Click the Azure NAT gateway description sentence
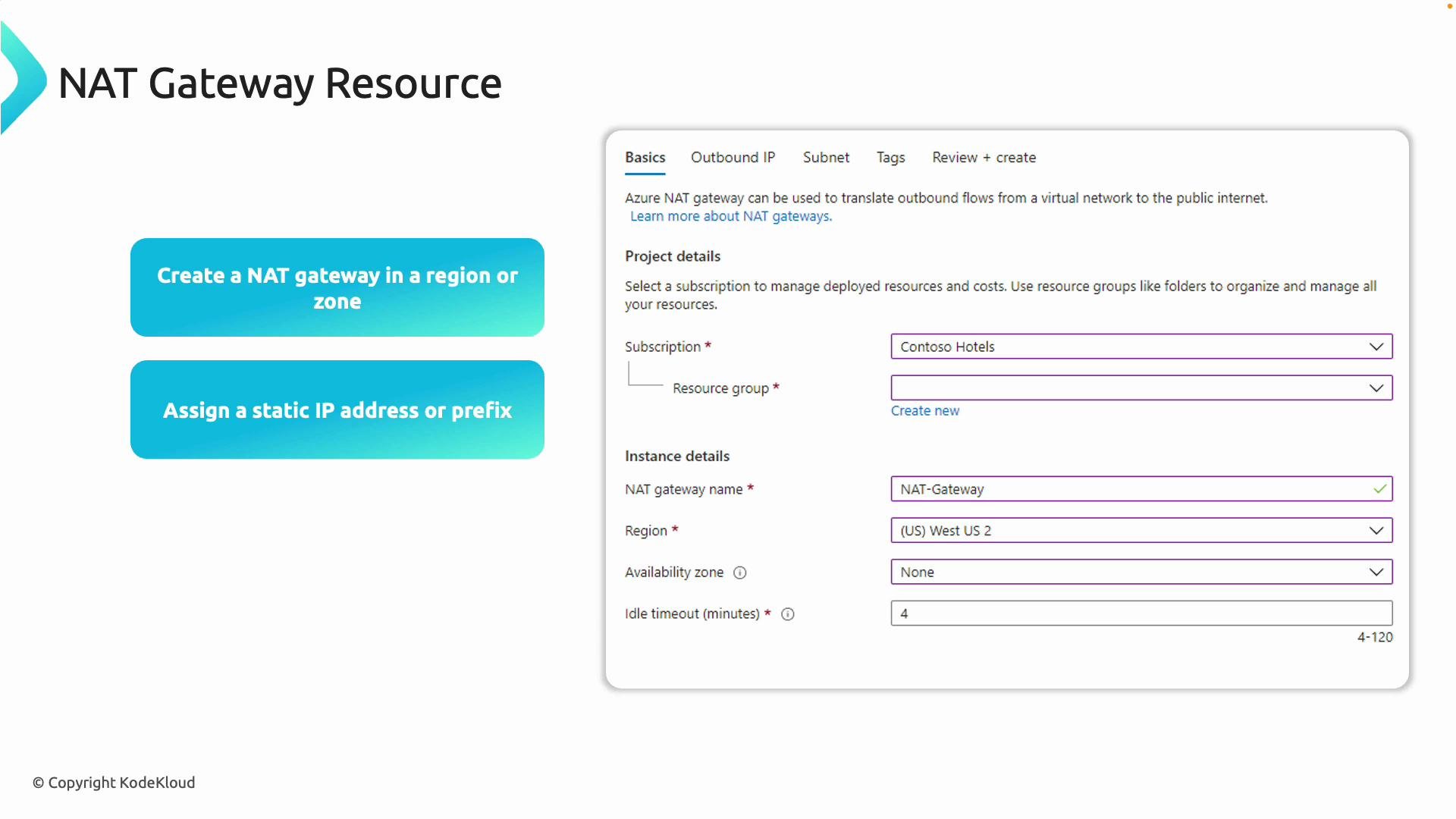The image size is (1456, 819). click(x=946, y=199)
